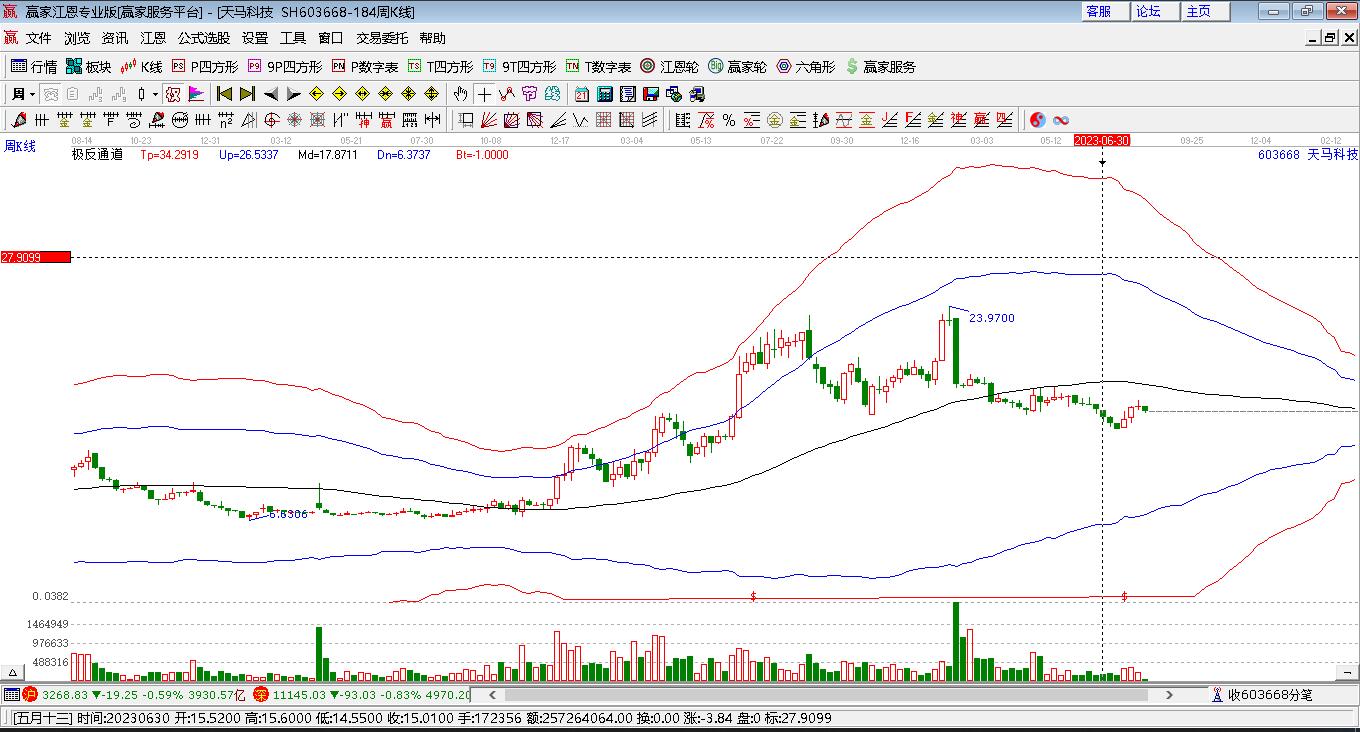The height and width of the screenshot is (732, 1360).
Task: Click the 23.9700 high price label
Action: click(x=992, y=318)
